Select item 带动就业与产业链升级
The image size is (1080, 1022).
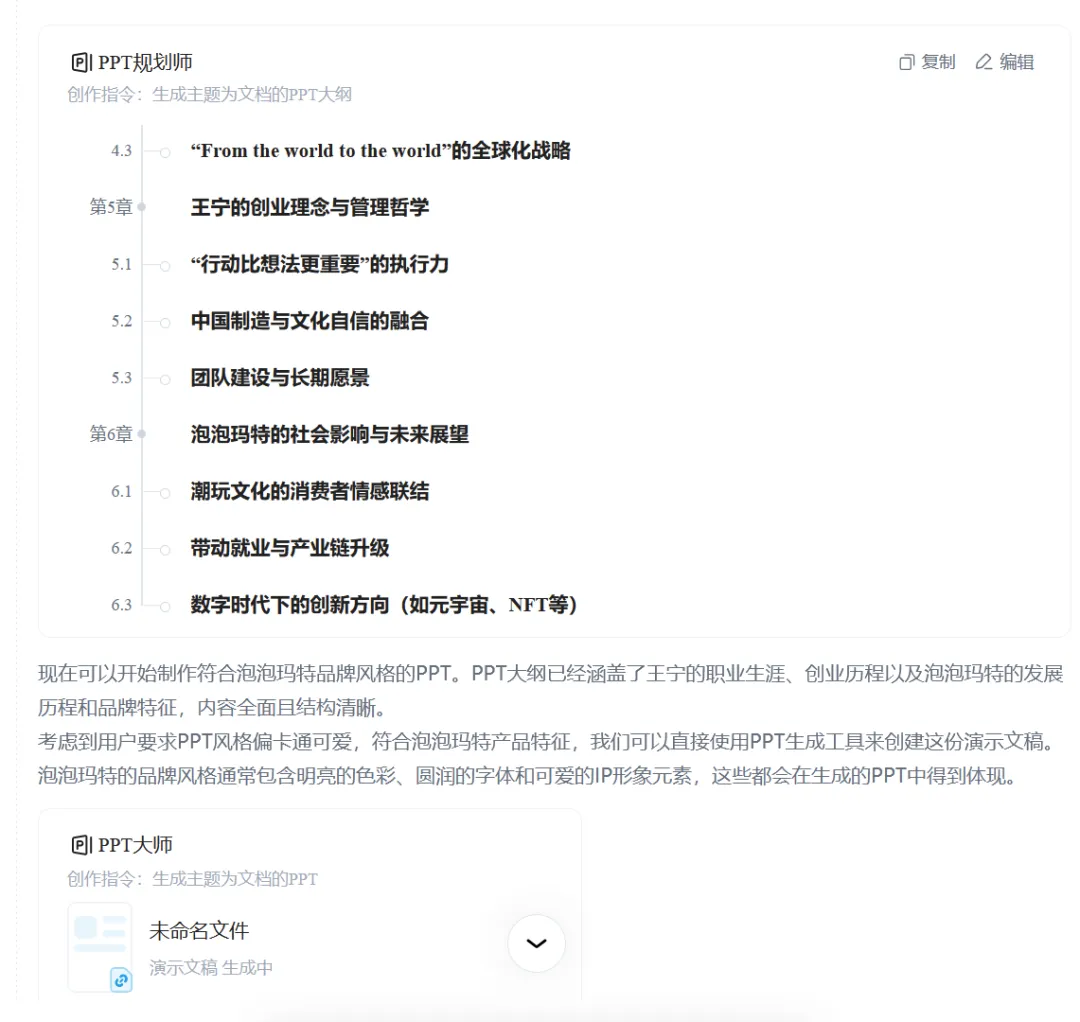point(290,548)
